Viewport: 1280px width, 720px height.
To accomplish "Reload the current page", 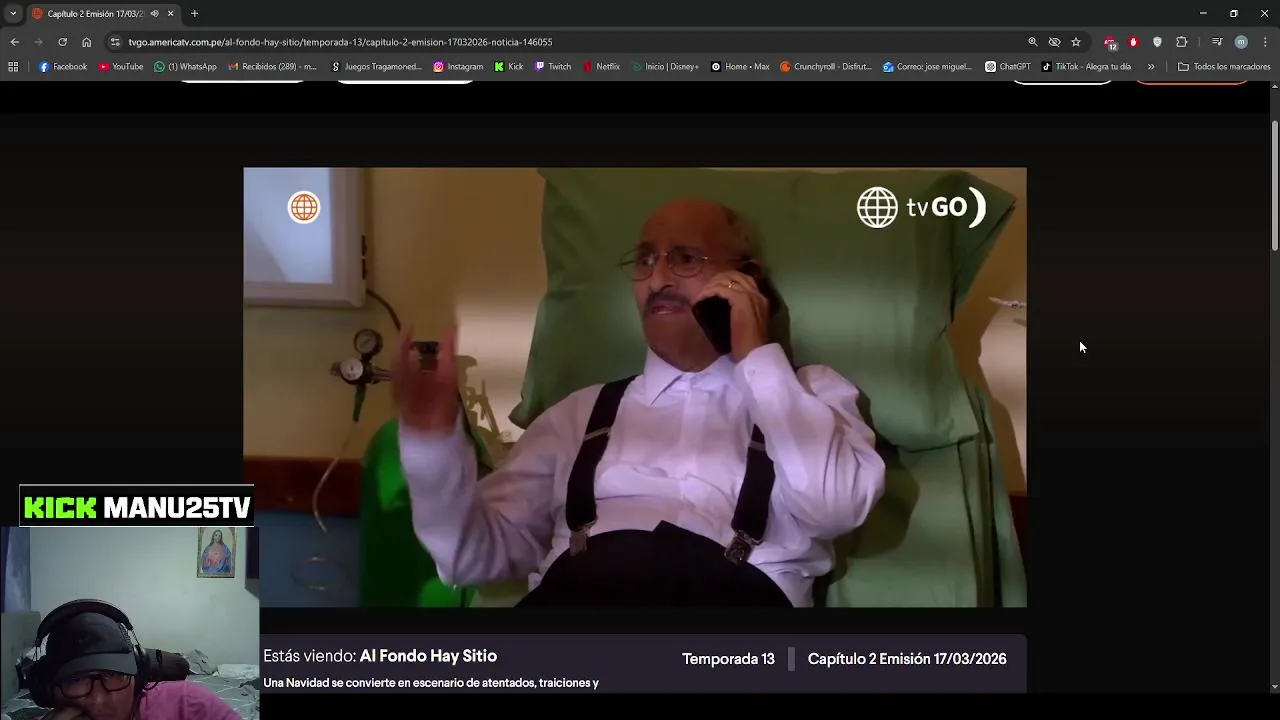I will point(62,42).
